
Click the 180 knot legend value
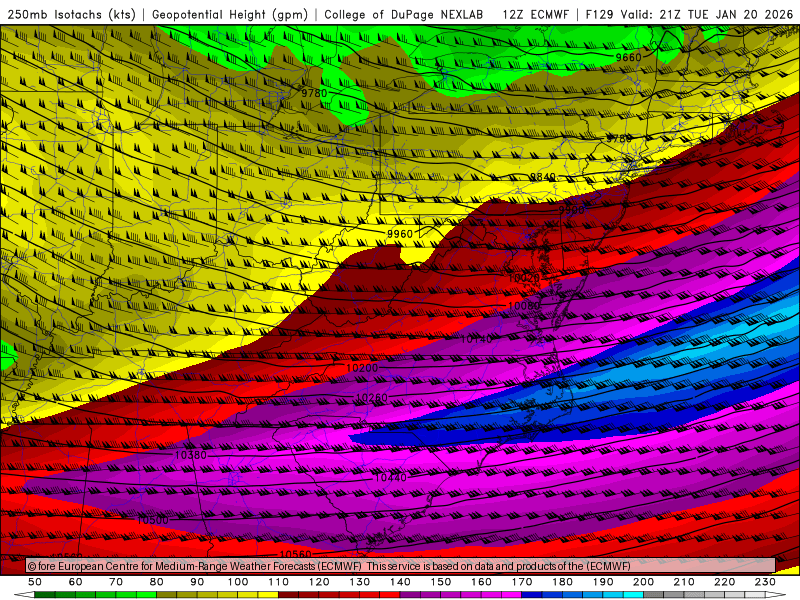562,582
